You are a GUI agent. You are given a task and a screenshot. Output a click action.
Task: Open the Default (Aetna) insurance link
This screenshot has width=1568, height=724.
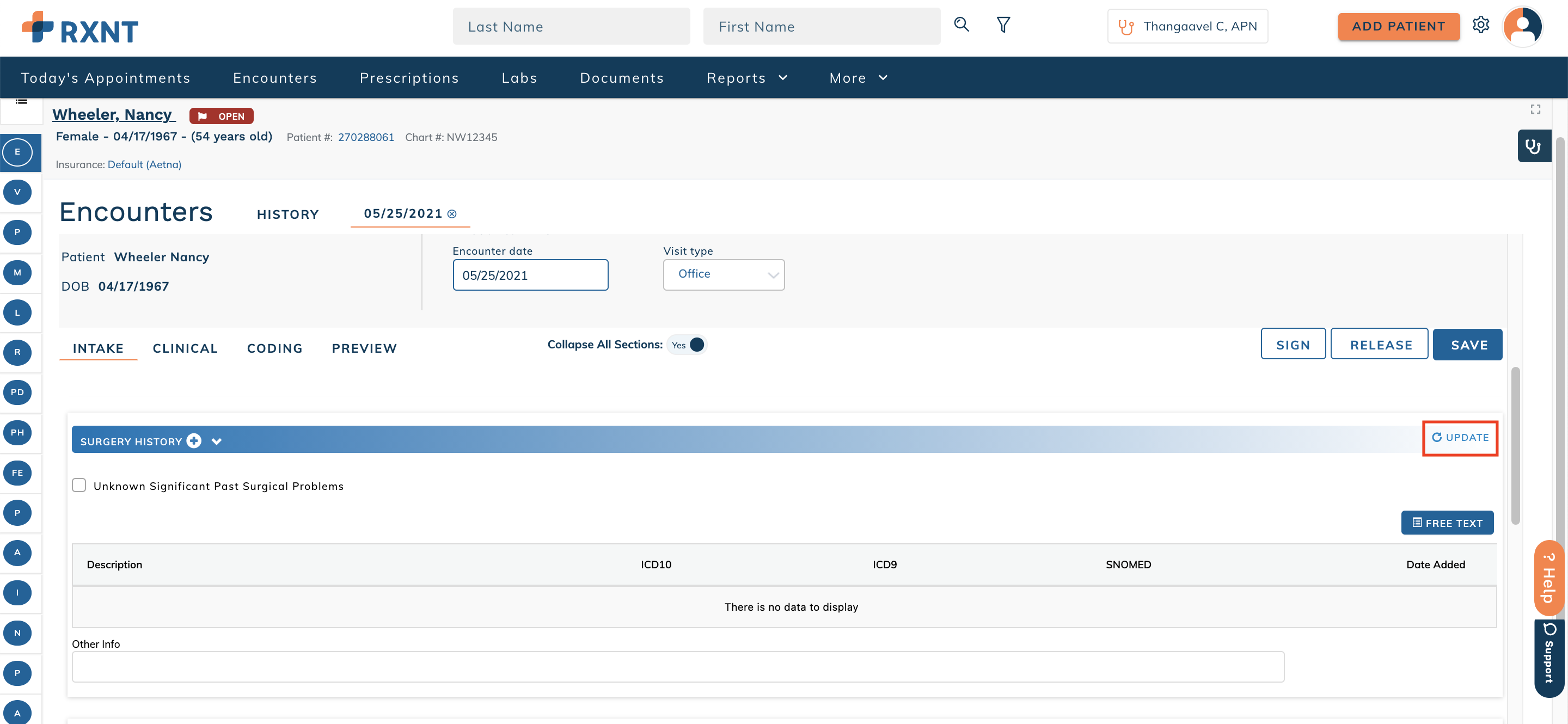click(x=144, y=164)
